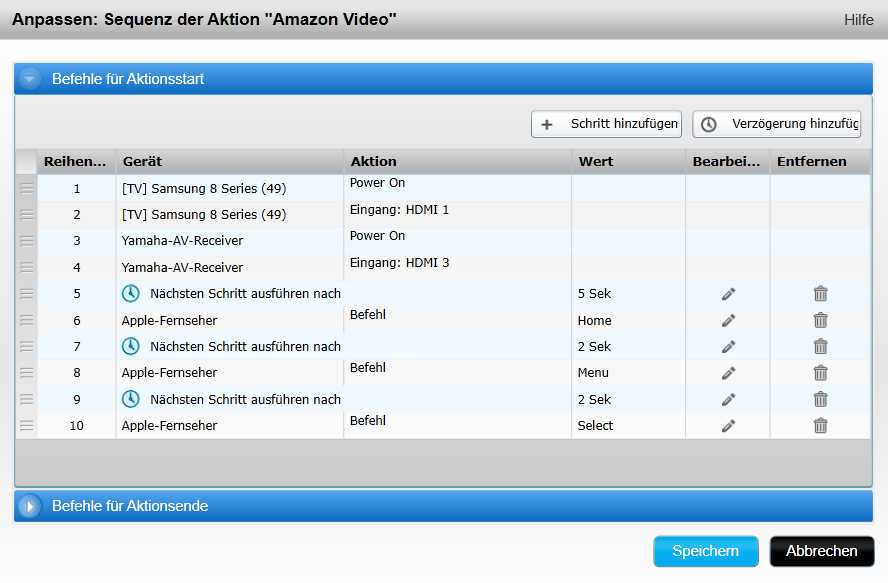Select Yamaha-AV-Receiver in row 4
The image size is (888, 583).
[182, 267]
